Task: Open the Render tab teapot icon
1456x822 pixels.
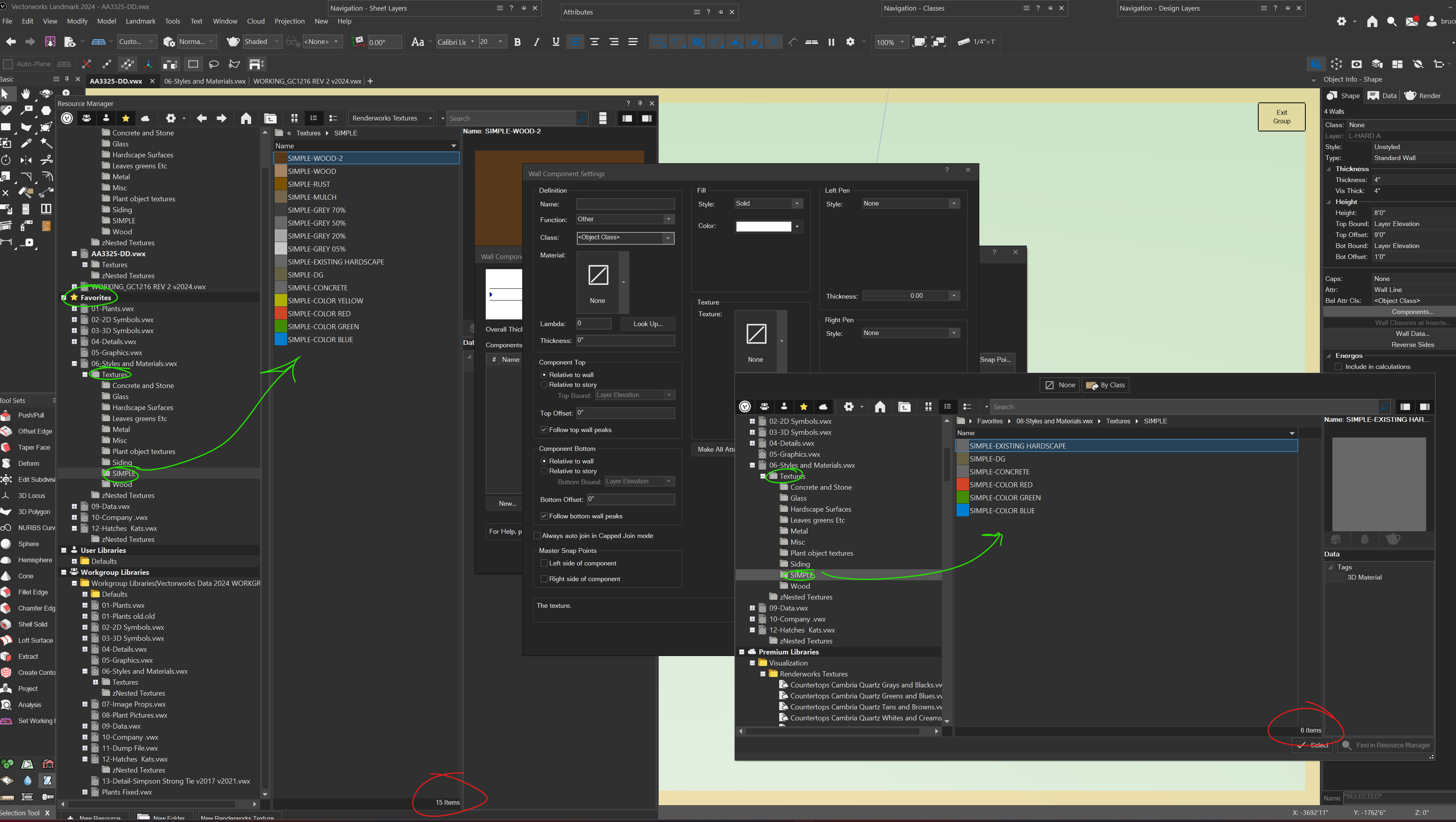Action: click(x=1410, y=96)
